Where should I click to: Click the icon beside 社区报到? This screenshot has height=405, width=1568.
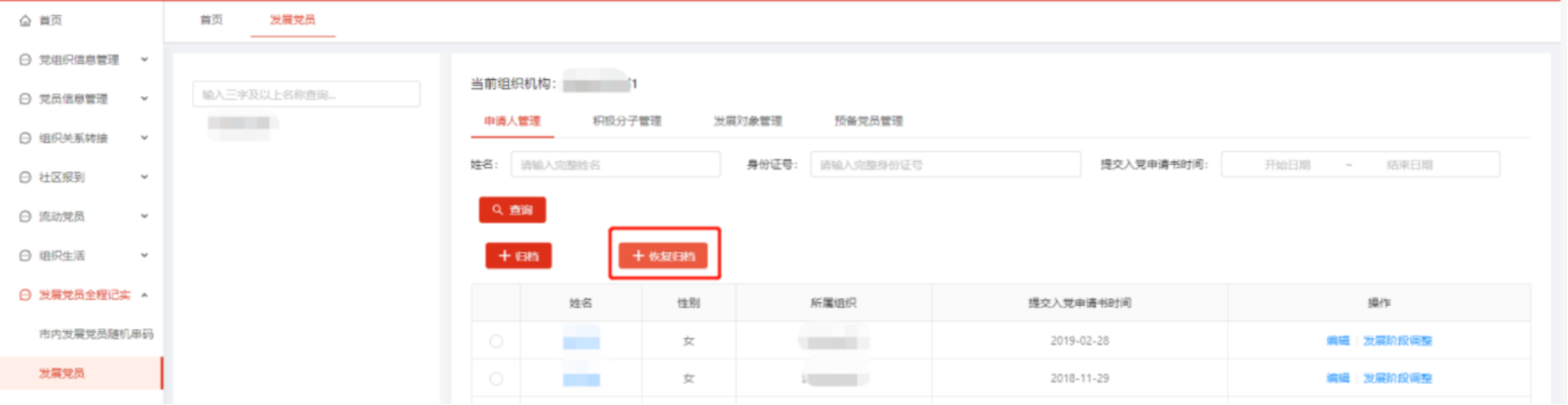25,177
